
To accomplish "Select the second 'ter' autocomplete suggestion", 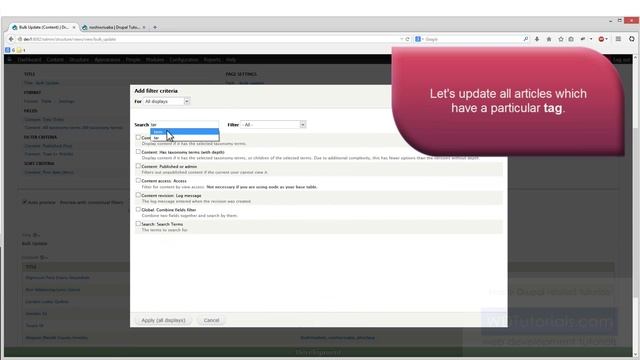I will [x=184, y=138].
